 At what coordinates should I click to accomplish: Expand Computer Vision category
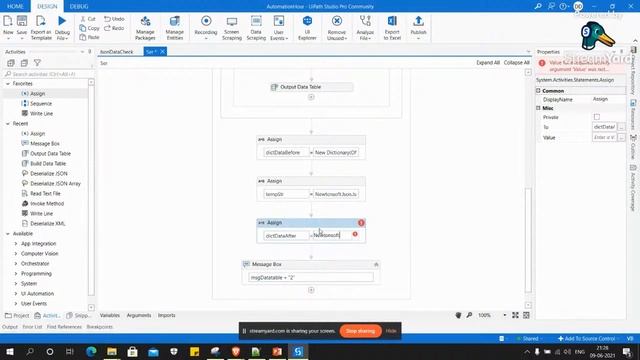pyautogui.click(x=16, y=254)
